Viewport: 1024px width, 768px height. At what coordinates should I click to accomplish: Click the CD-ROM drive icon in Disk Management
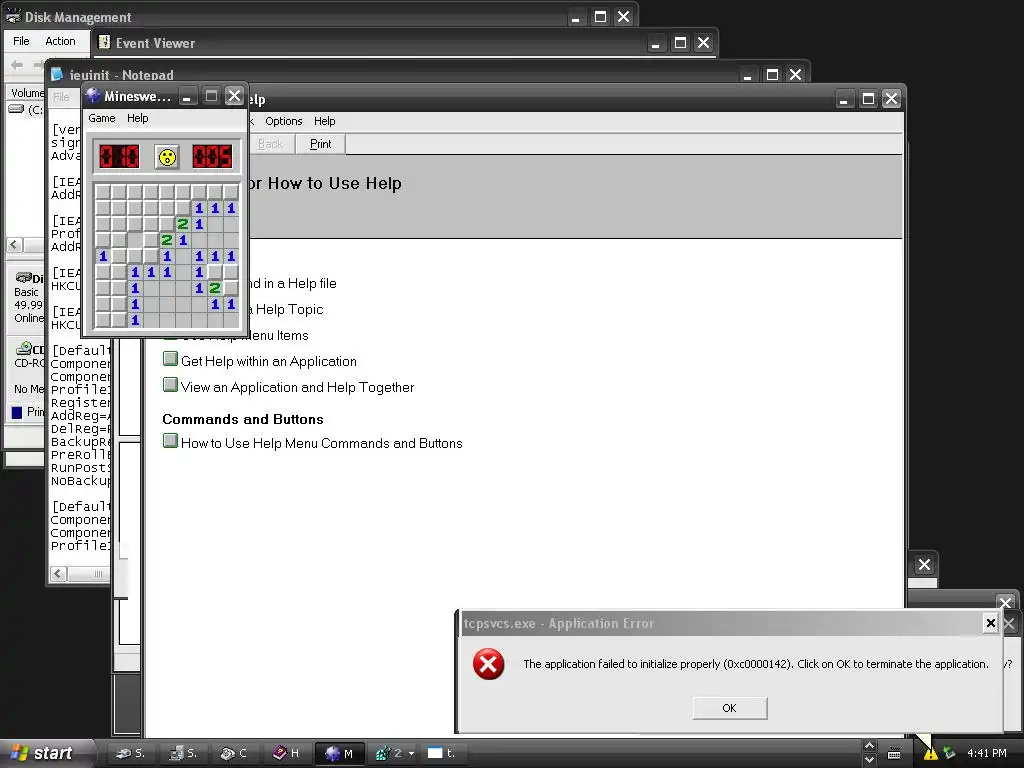tap(24, 348)
